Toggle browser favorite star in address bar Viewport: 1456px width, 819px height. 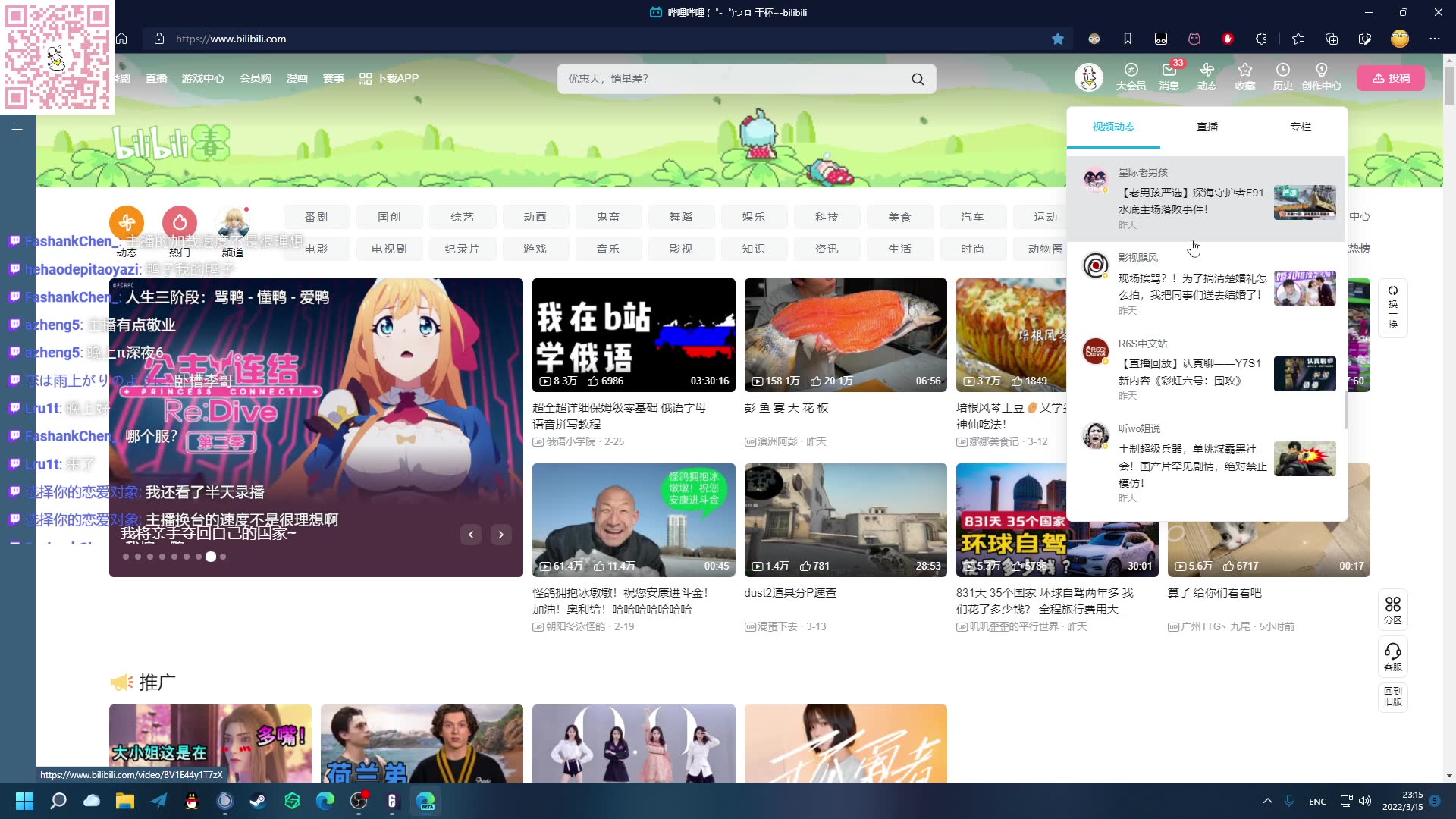1058,39
